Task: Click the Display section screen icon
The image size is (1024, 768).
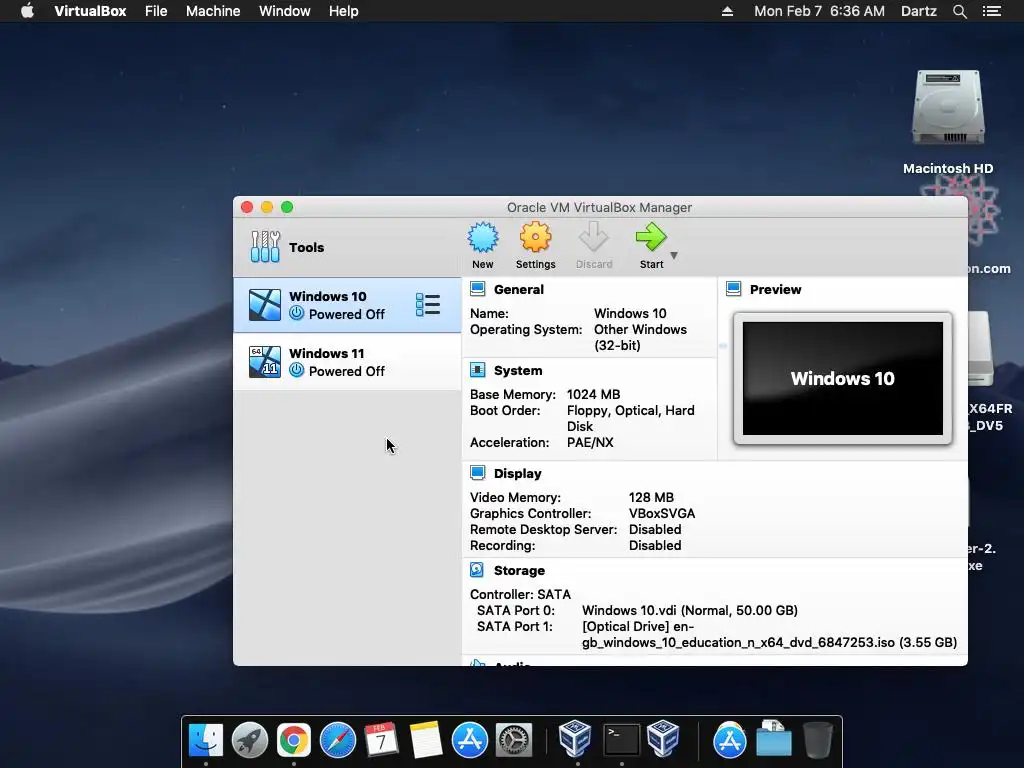Action: [x=477, y=473]
